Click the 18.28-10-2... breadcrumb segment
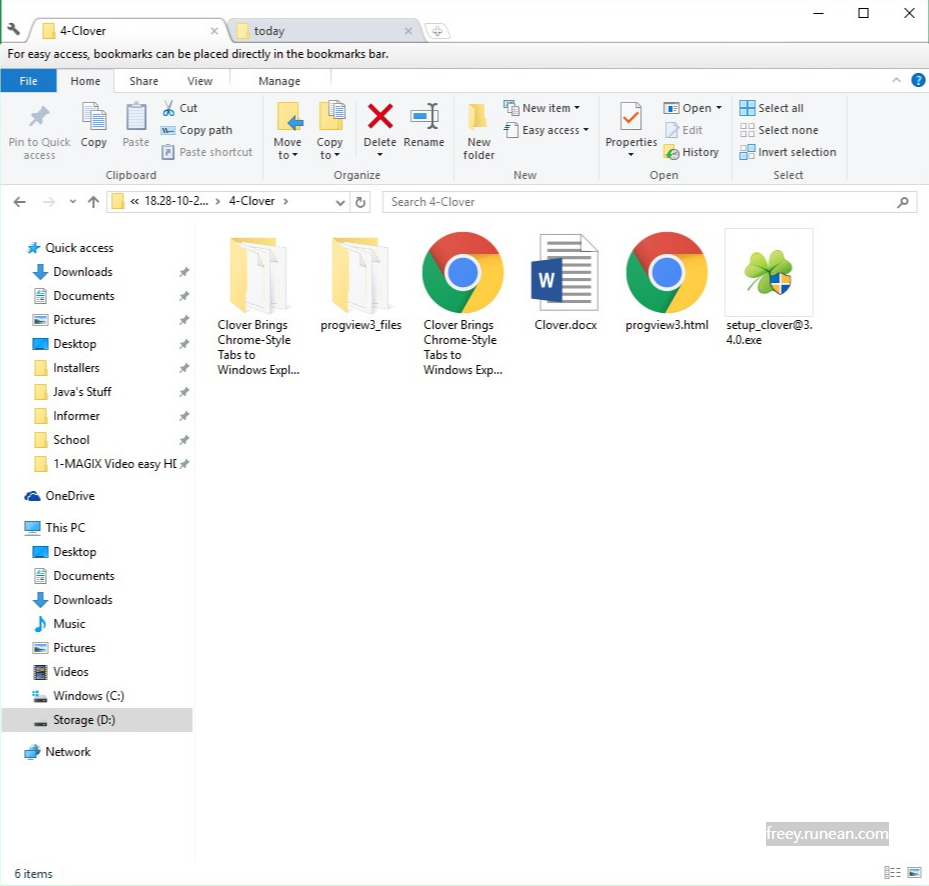The width and height of the screenshot is (929, 886). (x=177, y=201)
